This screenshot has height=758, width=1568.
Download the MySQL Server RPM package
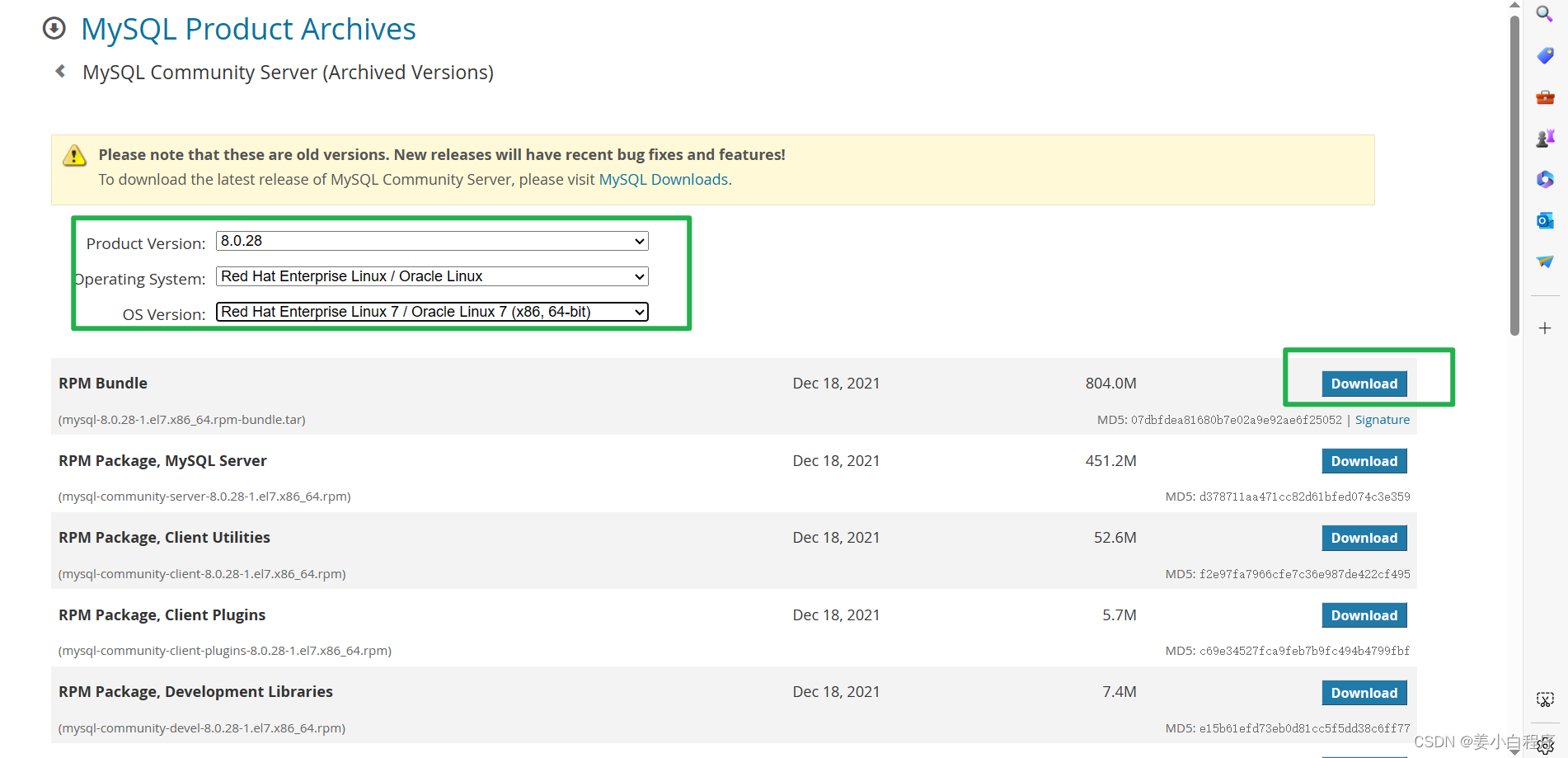coord(1364,461)
